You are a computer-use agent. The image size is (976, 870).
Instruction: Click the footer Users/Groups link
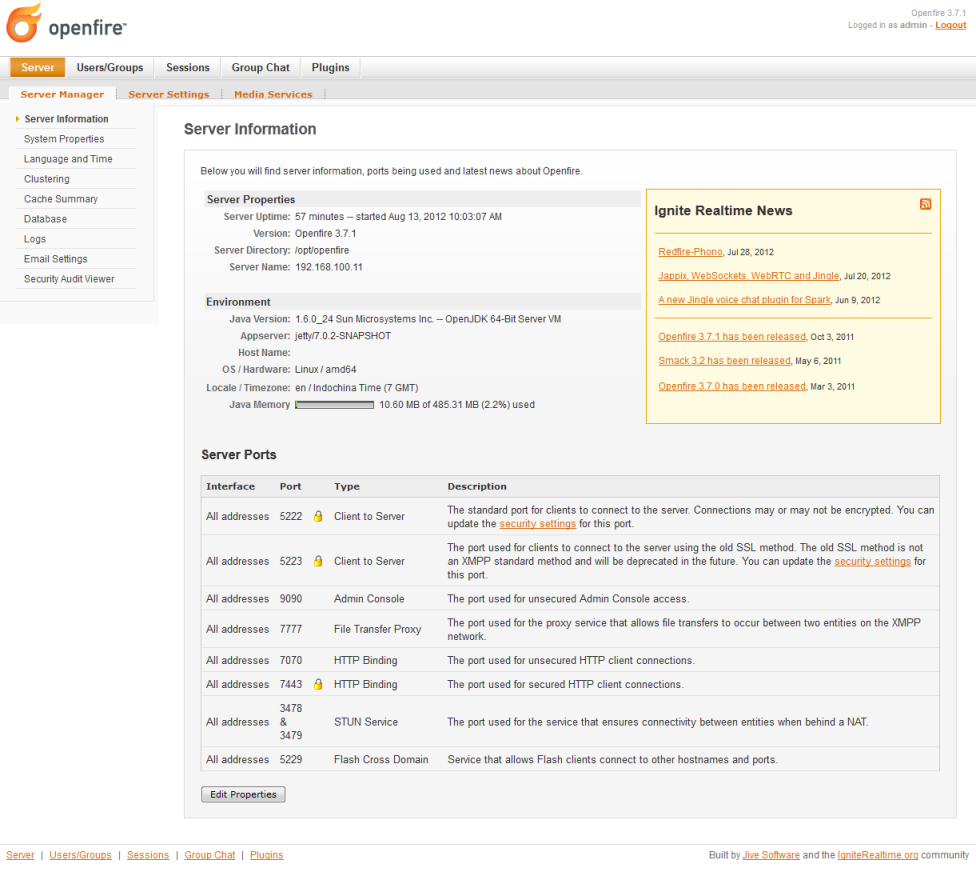pos(80,854)
